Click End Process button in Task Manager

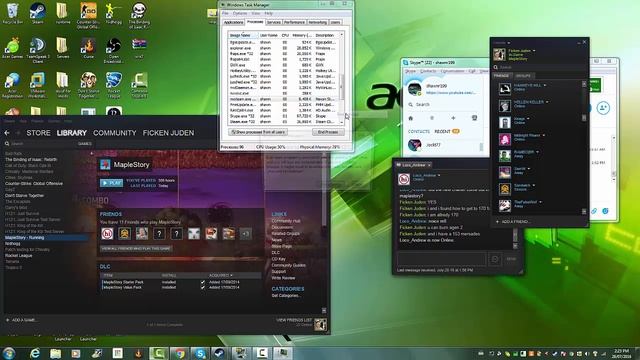click(328, 132)
